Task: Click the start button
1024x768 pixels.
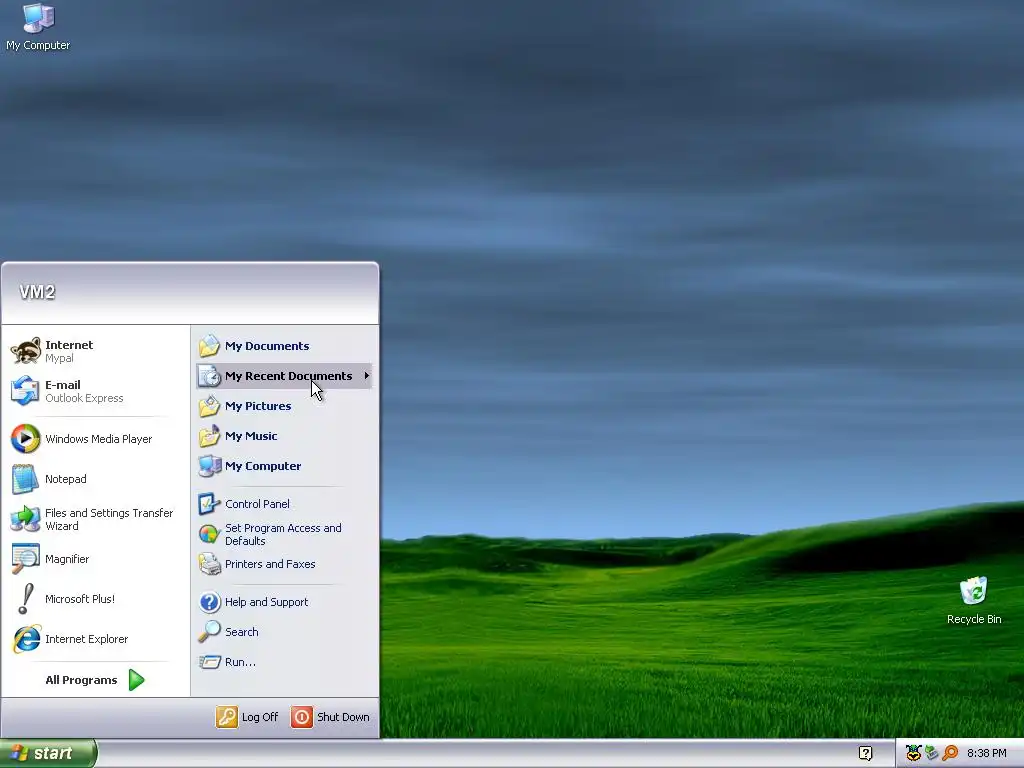Action: pos(48,753)
